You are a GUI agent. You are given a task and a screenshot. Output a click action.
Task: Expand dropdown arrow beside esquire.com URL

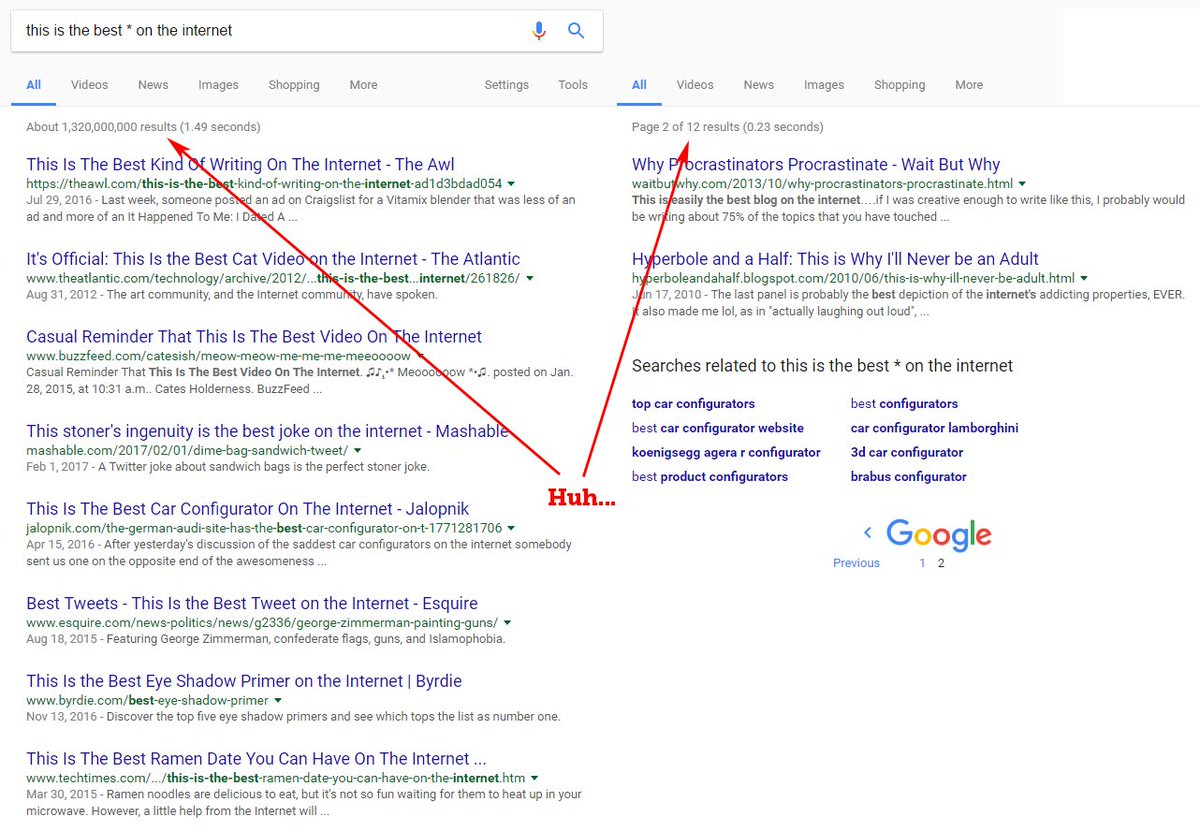pos(508,622)
